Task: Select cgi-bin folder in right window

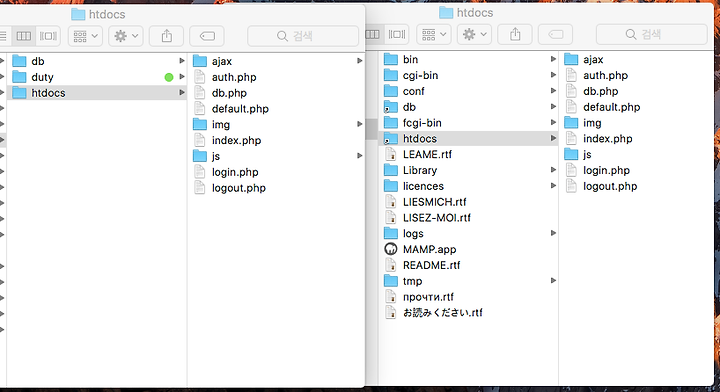Action: (468, 75)
